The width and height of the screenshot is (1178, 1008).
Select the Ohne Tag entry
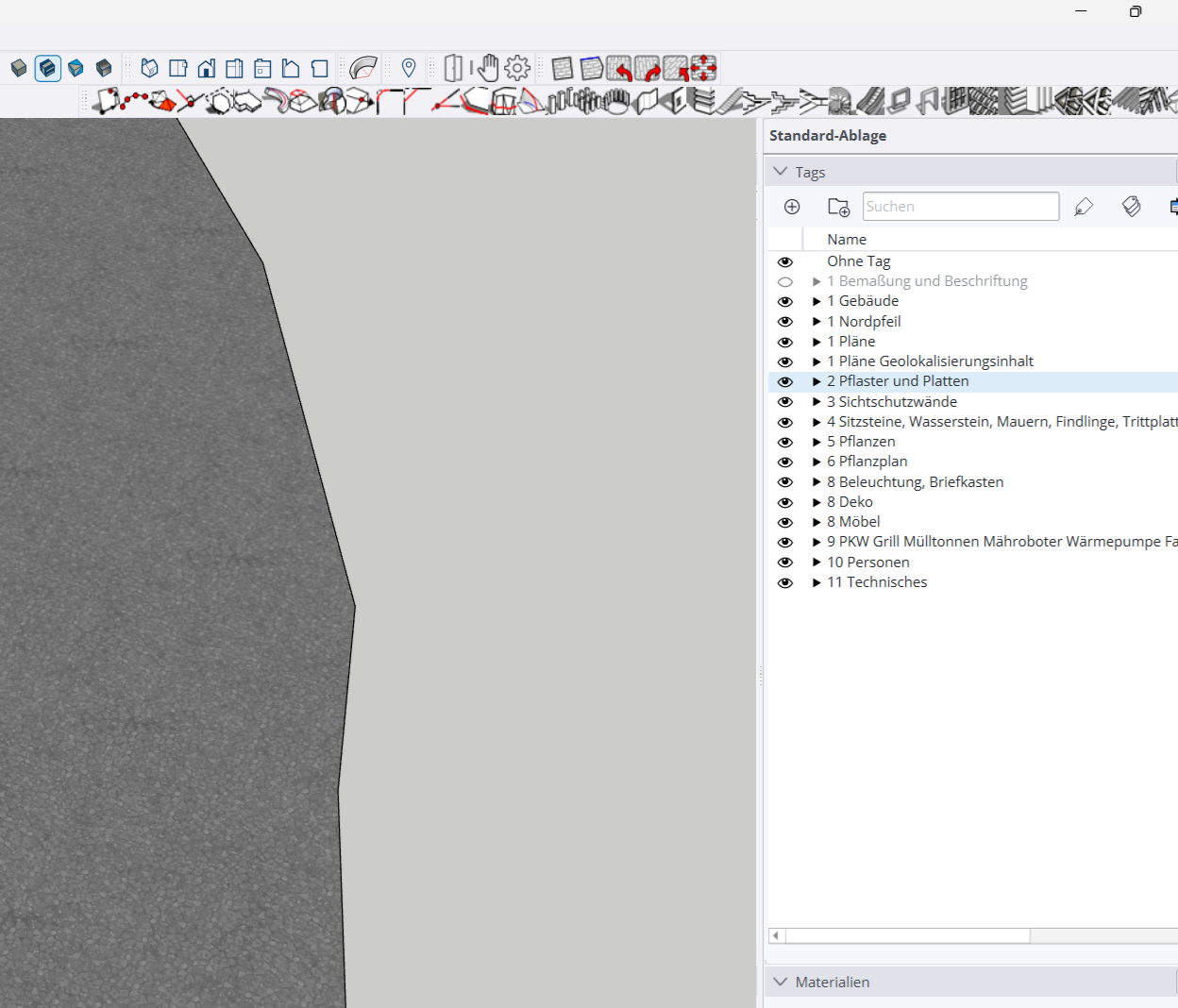[859, 261]
